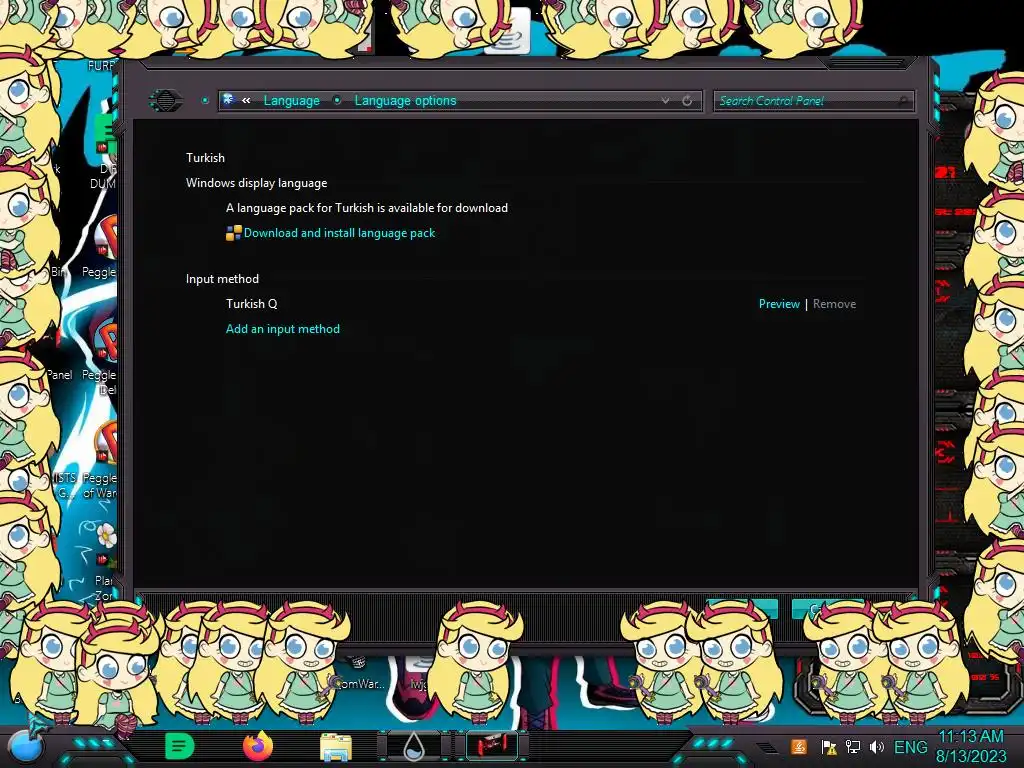The image size is (1024, 768).
Task: Click the shield icon beside download link
Action: click(233, 233)
